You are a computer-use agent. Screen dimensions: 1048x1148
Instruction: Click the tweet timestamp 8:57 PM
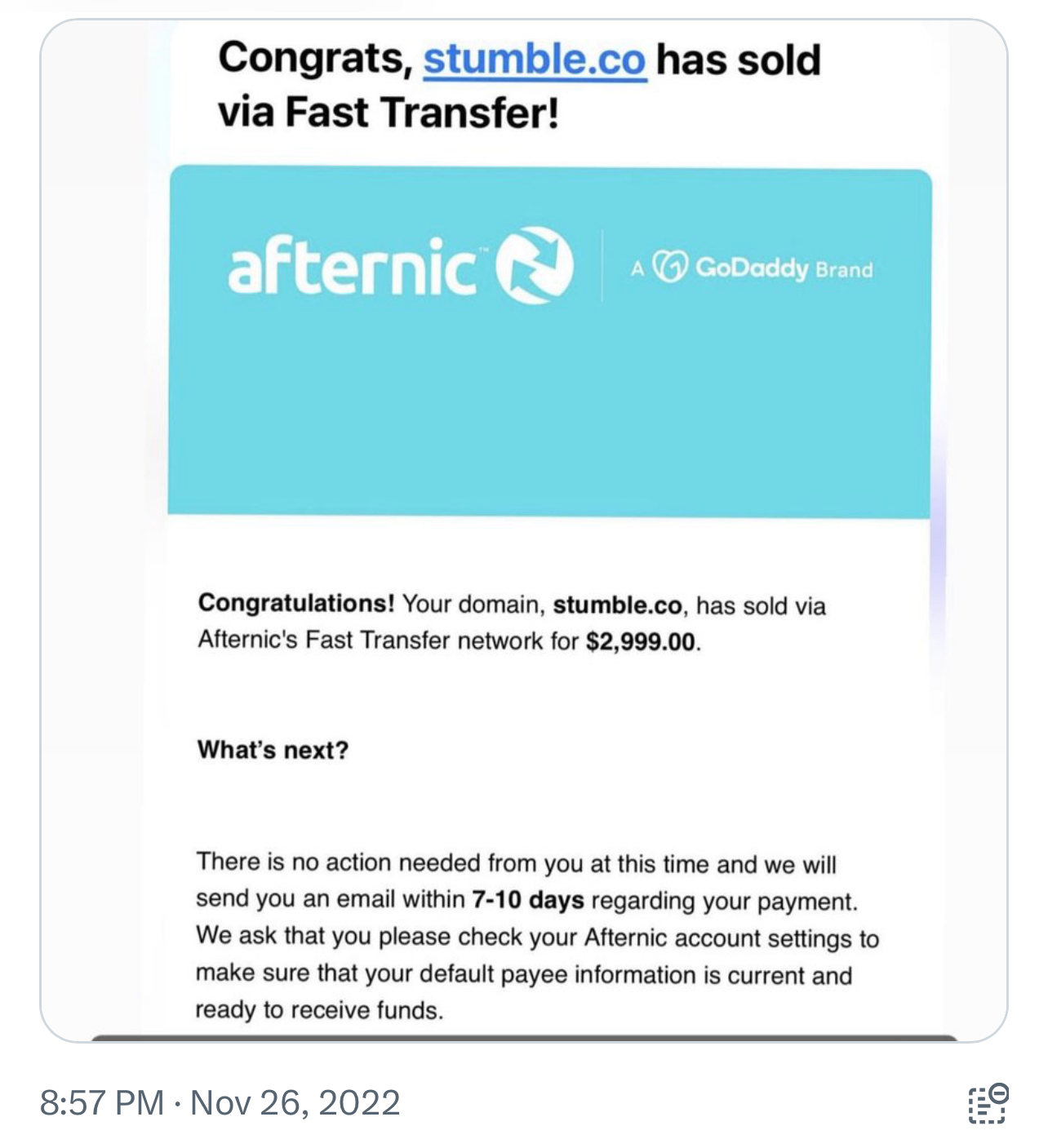[x=102, y=1102]
